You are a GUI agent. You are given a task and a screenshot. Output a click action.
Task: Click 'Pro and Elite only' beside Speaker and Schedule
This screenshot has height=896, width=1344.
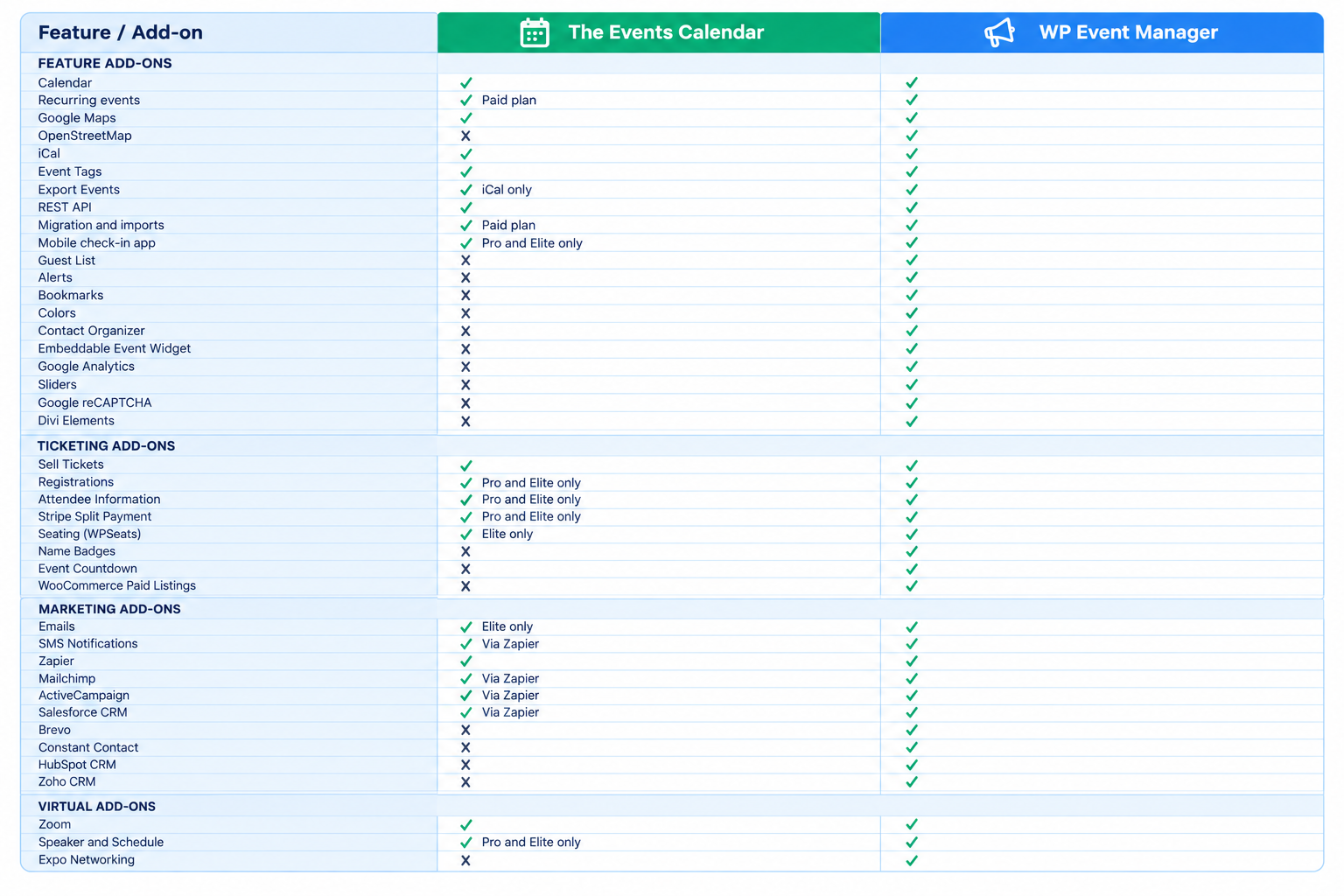pos(531,842)
